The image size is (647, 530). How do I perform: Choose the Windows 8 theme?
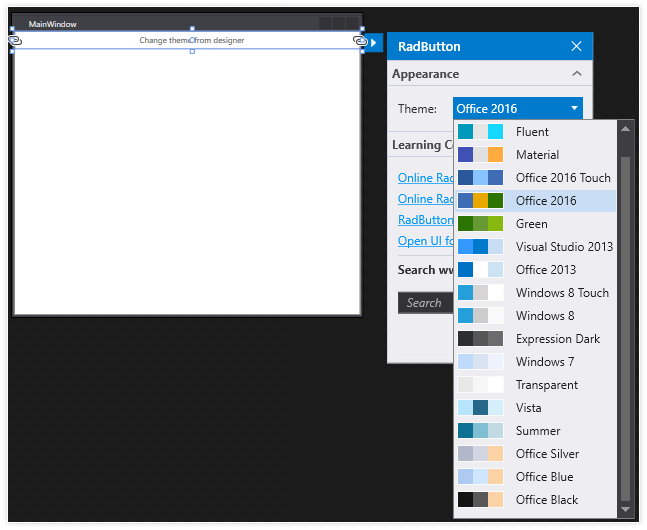(536, 316)
